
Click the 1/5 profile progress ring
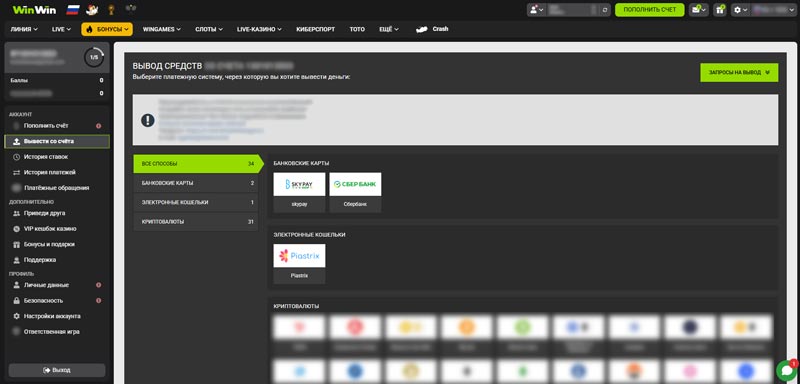[x=94, y=57]
